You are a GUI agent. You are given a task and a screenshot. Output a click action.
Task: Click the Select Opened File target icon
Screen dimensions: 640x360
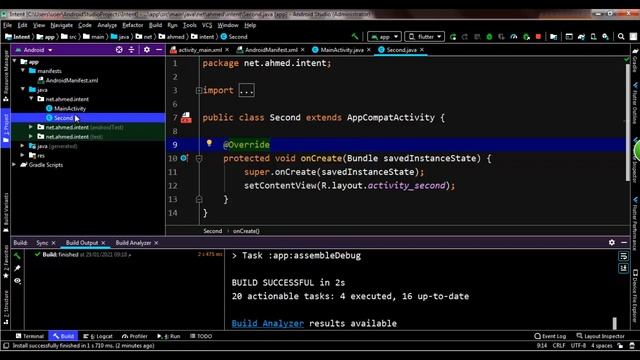[119, 50]
